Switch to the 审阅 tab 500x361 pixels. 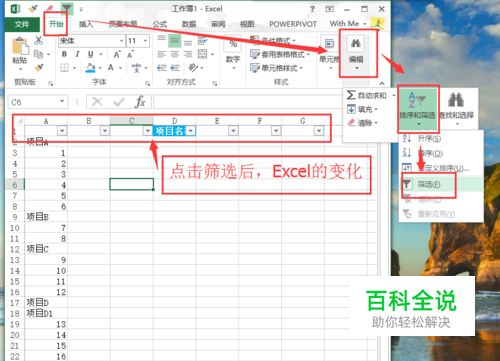[x=218, y=24]
